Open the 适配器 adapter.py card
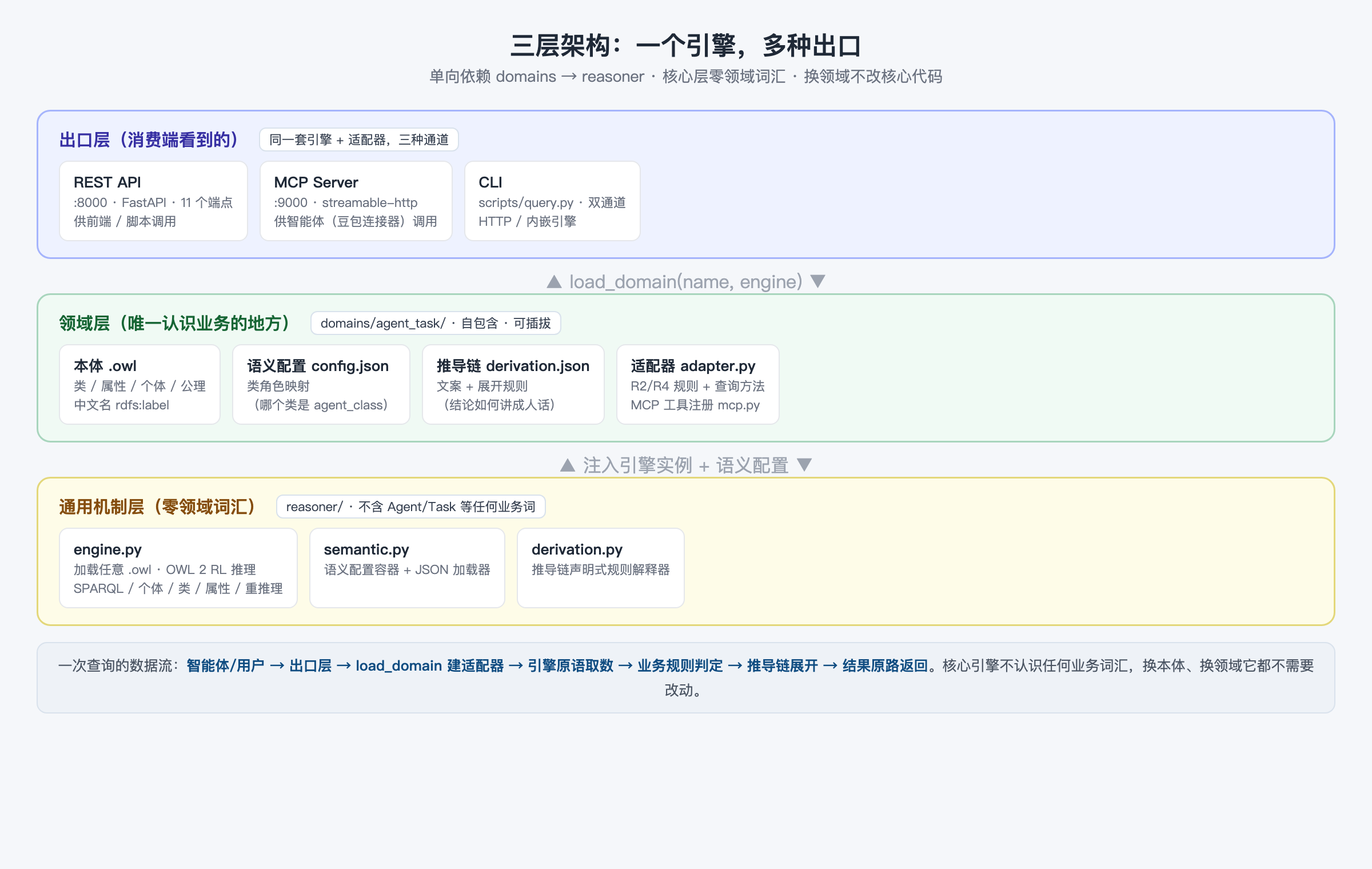This screenshot has height=869, width=1372. coord(697,384)
